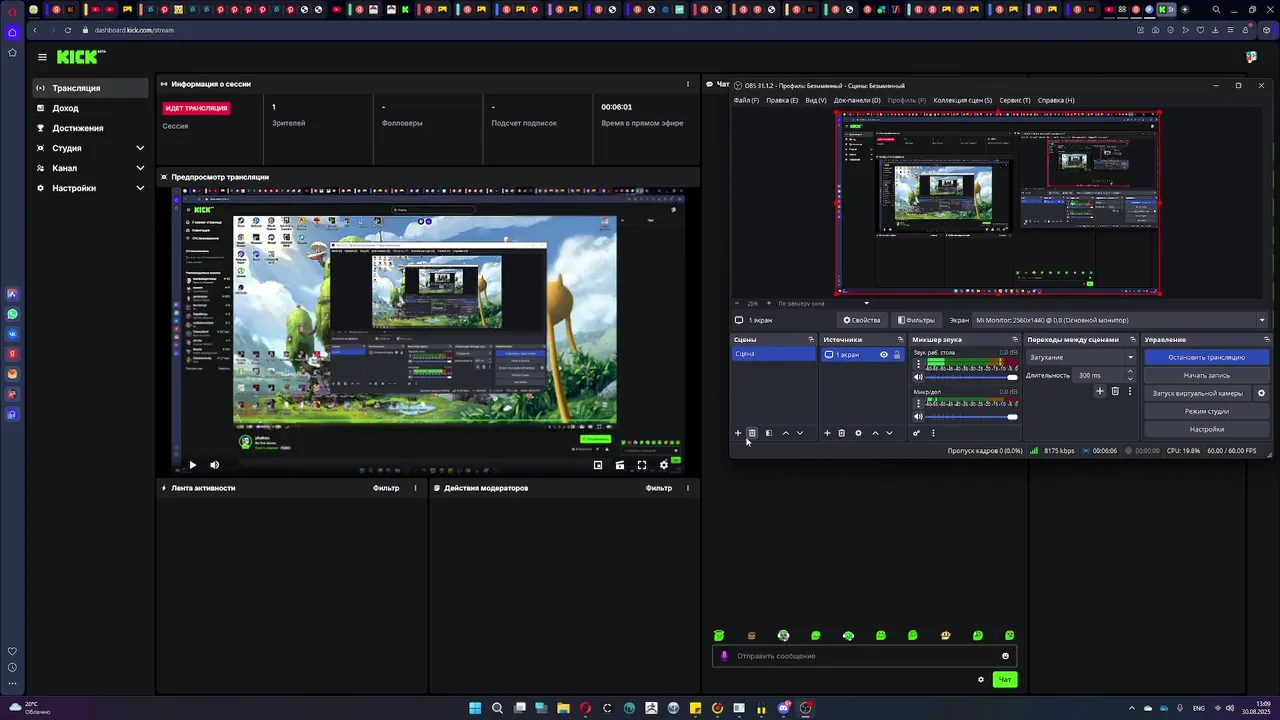Viewport: 1280px width, 720px height.
Task: Open Windows taskbar search
Action: click(x=497, y=708)
